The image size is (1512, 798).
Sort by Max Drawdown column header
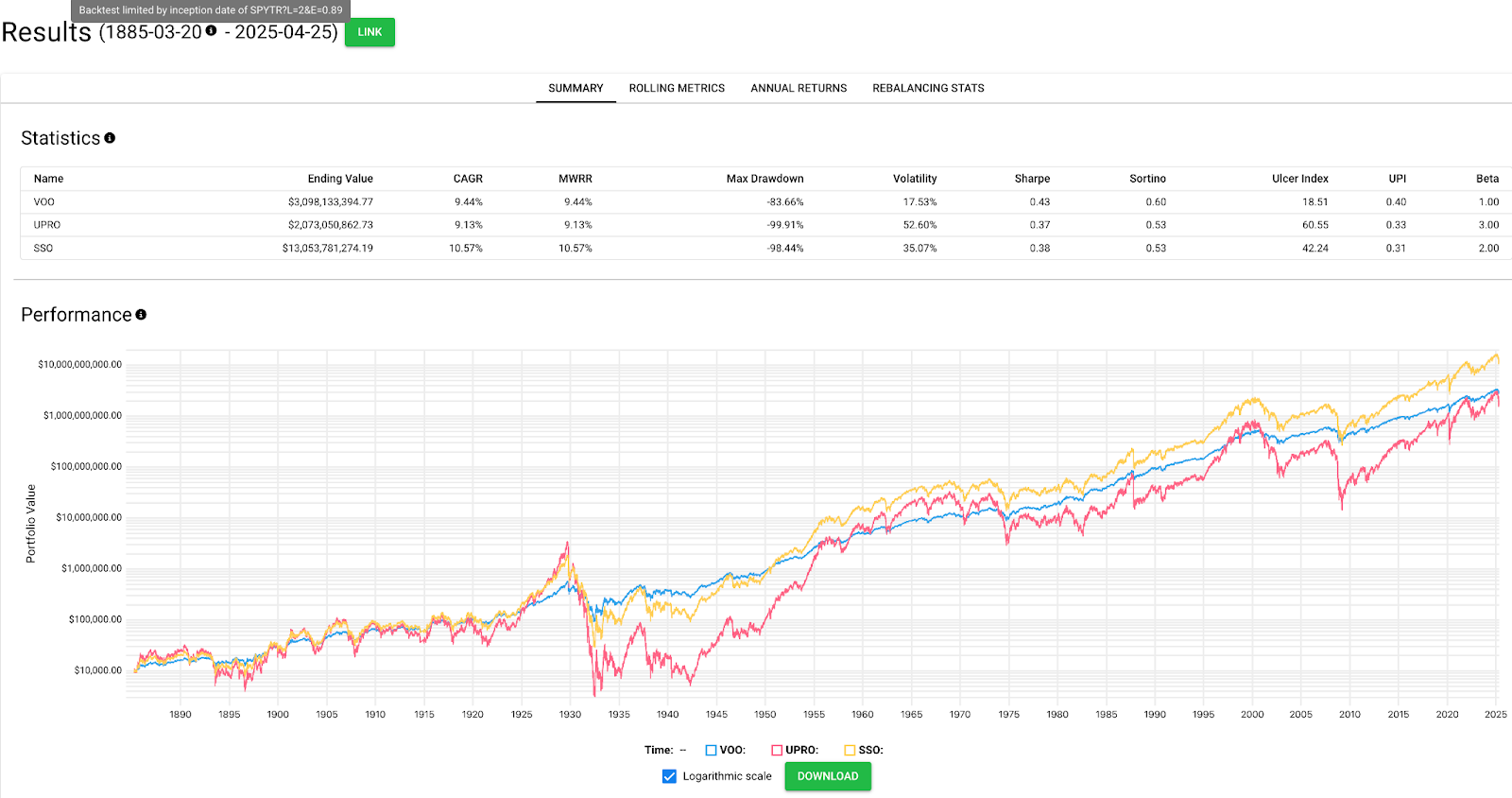(765, 179)
